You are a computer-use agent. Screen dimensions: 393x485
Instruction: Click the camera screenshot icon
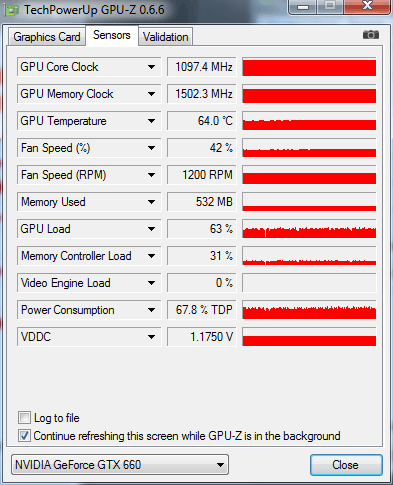pyautogui.click(x=371, y=34)
